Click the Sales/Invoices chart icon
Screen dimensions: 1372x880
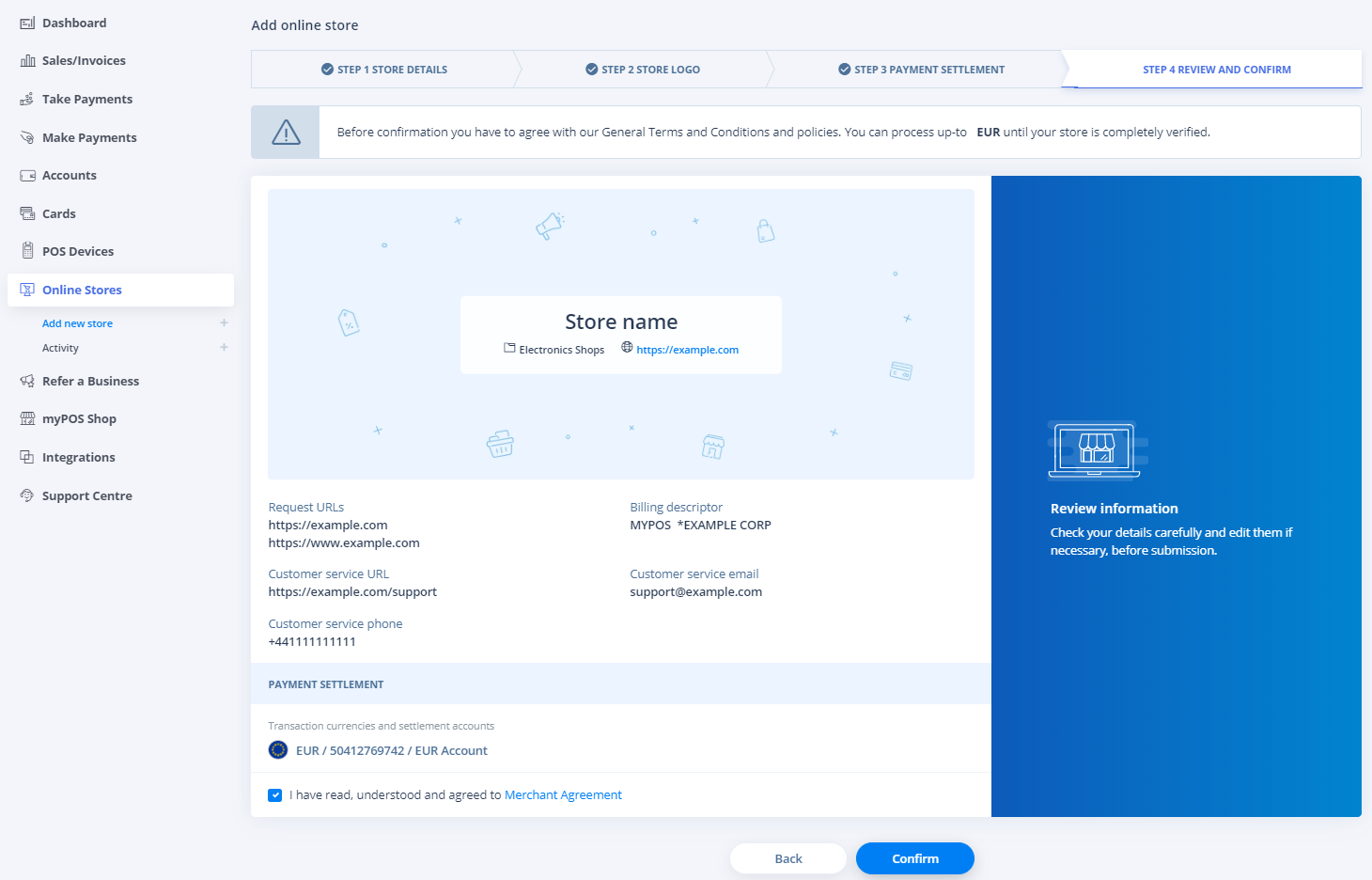coord(27,60)
